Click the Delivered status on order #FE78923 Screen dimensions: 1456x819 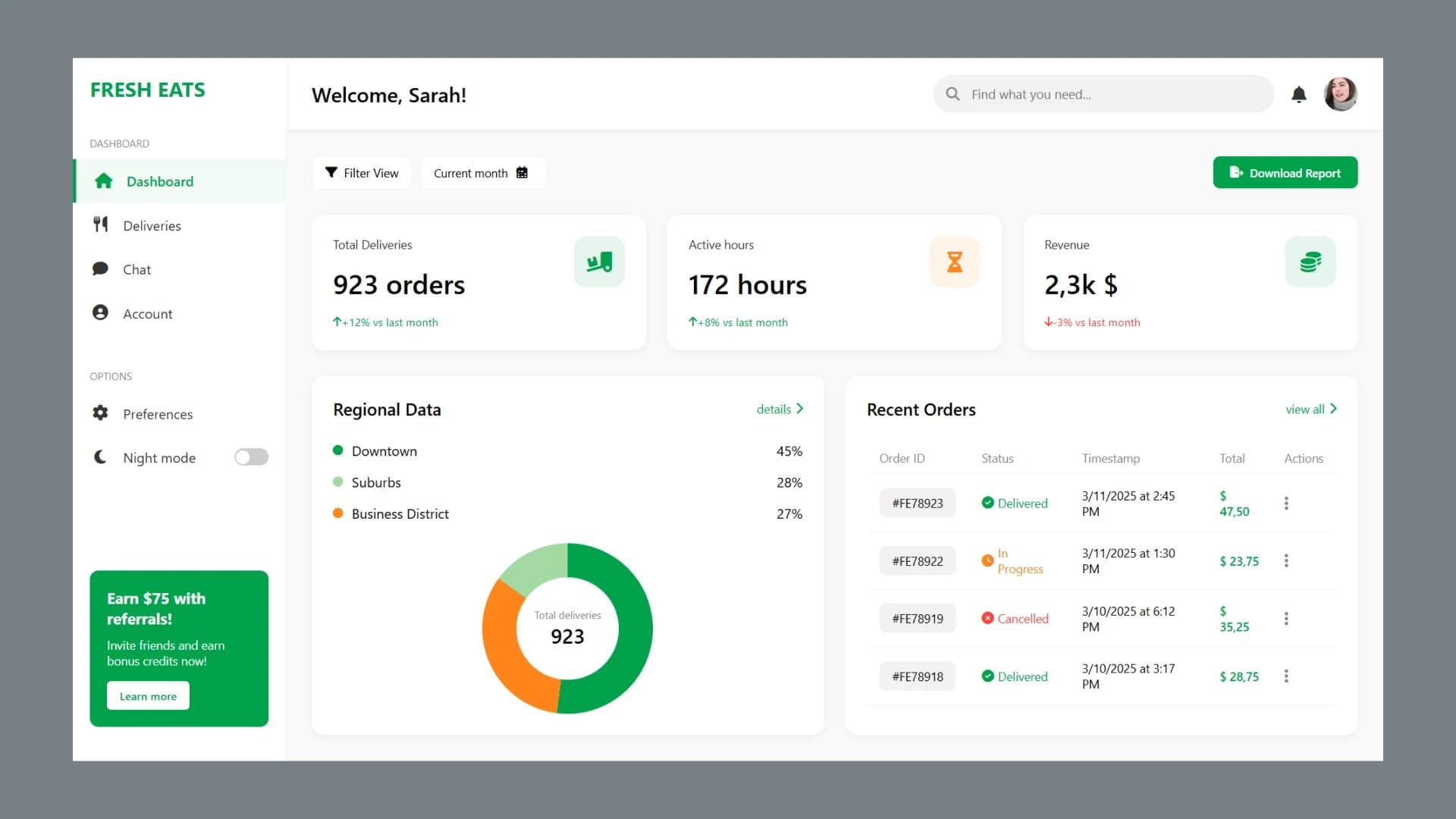click(x=1017, y=503)
